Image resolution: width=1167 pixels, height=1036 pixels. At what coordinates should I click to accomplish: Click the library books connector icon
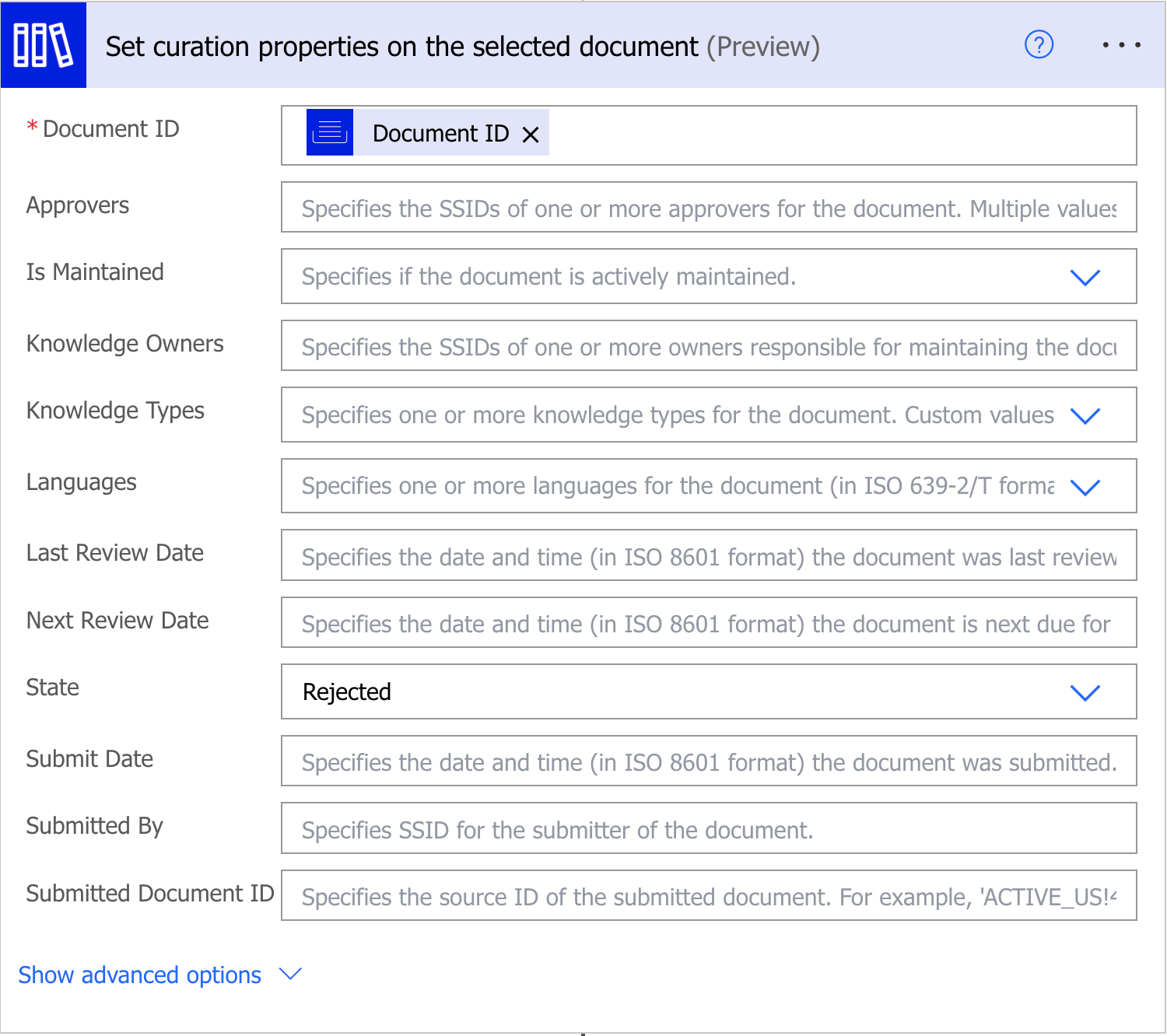[x=44, y=45]
